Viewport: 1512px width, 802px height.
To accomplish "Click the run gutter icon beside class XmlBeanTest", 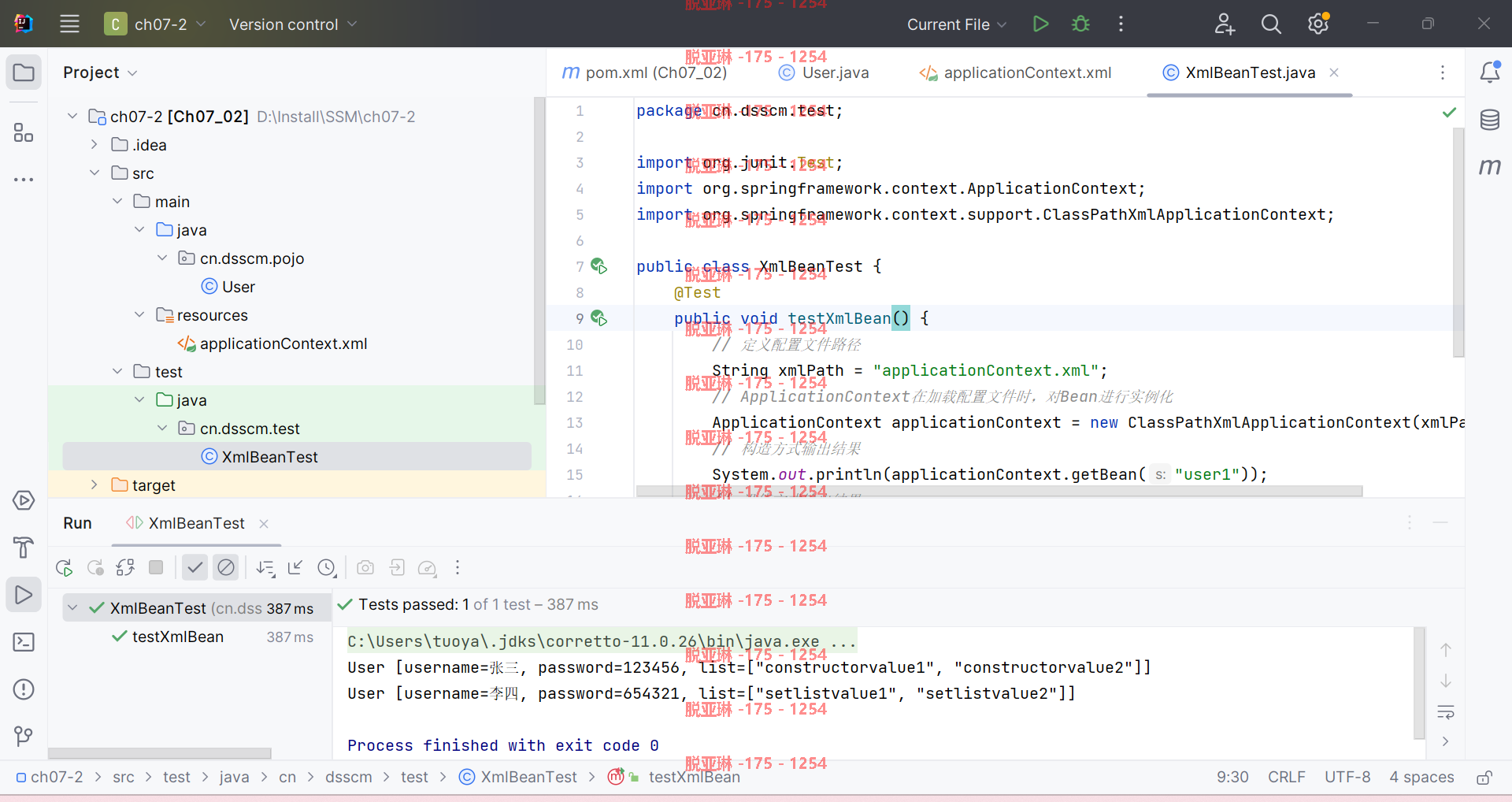I will click(x=599, y=266).
